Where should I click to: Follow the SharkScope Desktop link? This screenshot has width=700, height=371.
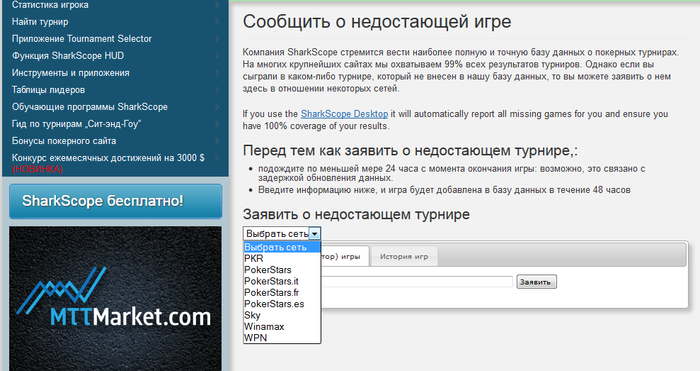tap(344, 114)
